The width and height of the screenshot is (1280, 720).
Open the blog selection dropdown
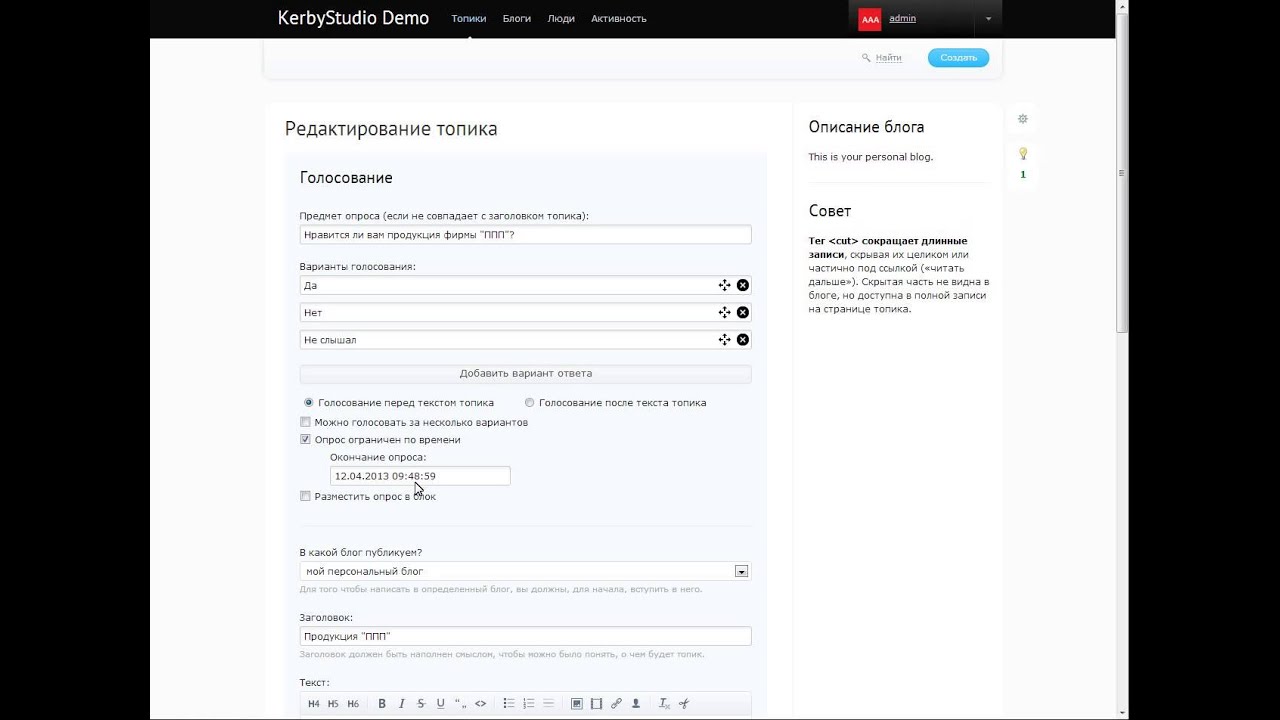click(x=741, y=572)
